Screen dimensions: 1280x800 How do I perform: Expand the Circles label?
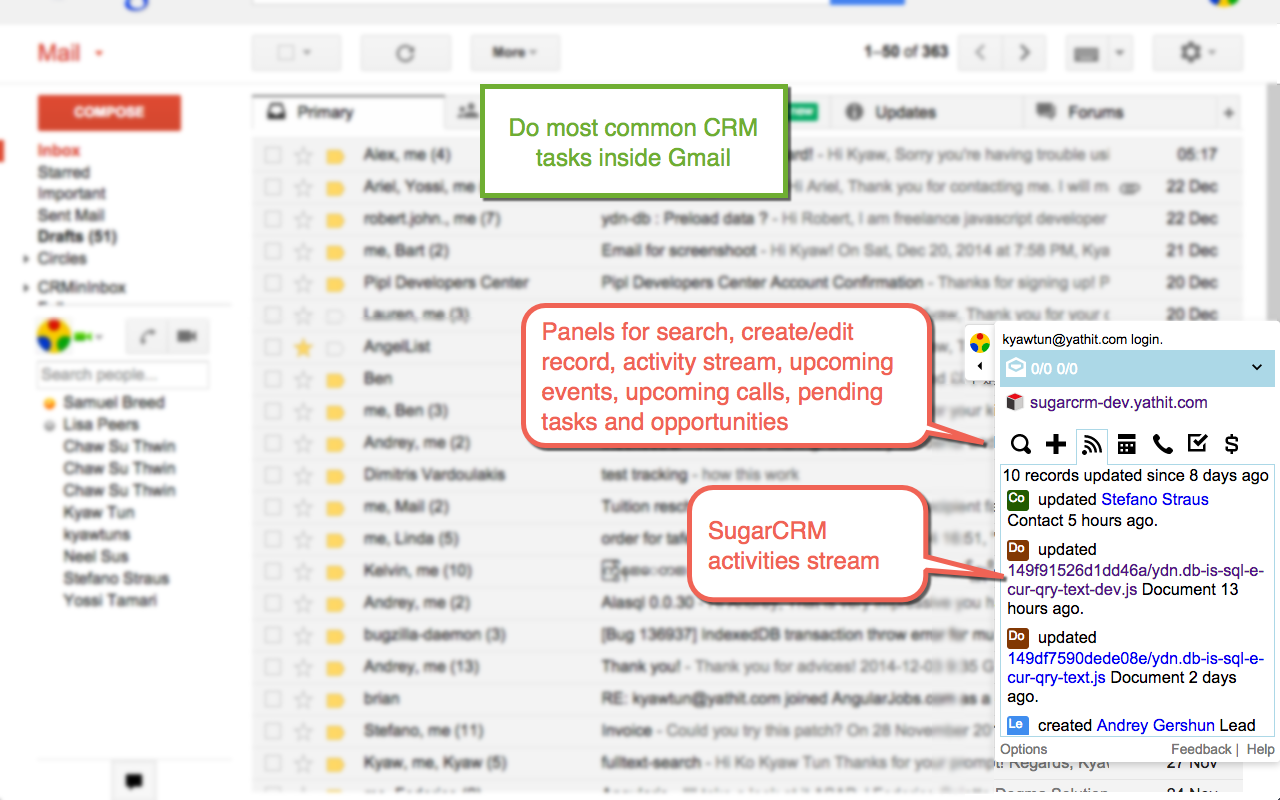pyautogui.click(x=26, y=259)
